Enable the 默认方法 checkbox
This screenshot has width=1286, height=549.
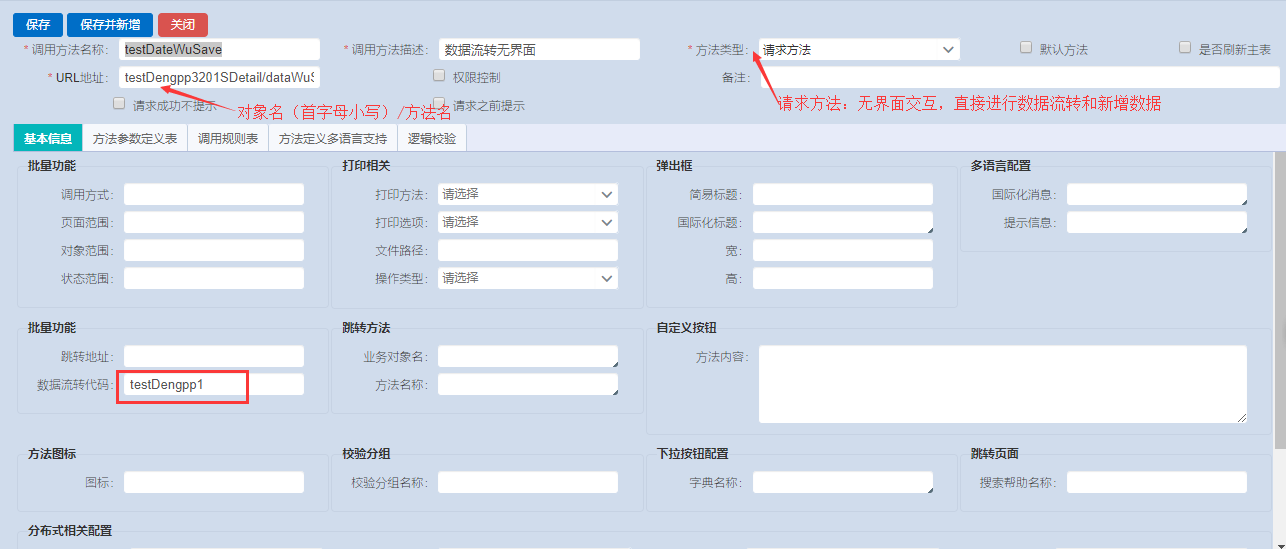1026,48
